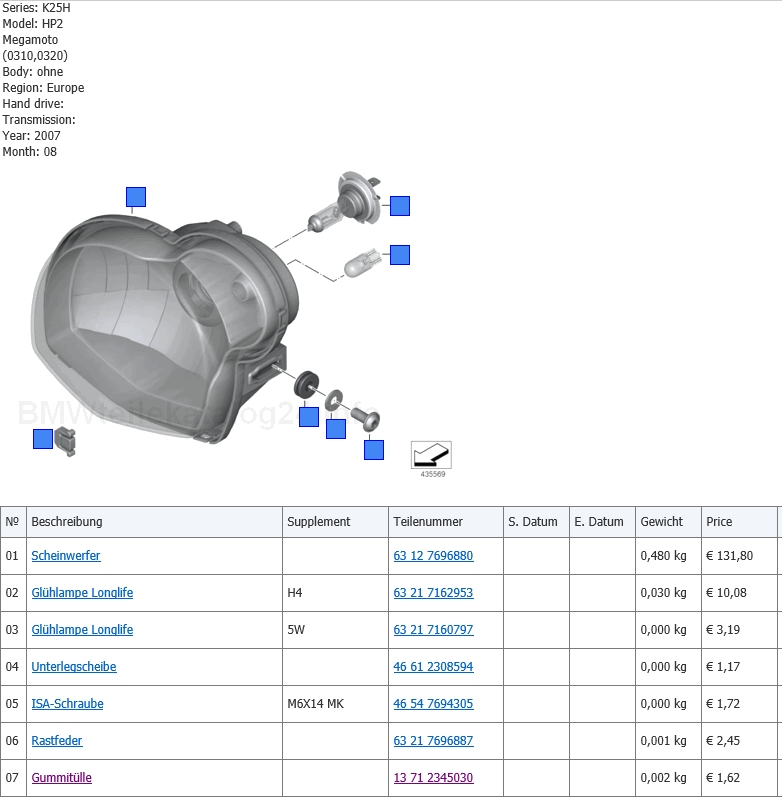
Task: Click the blue marker below the screw
Action: click(x=374, y=450)
